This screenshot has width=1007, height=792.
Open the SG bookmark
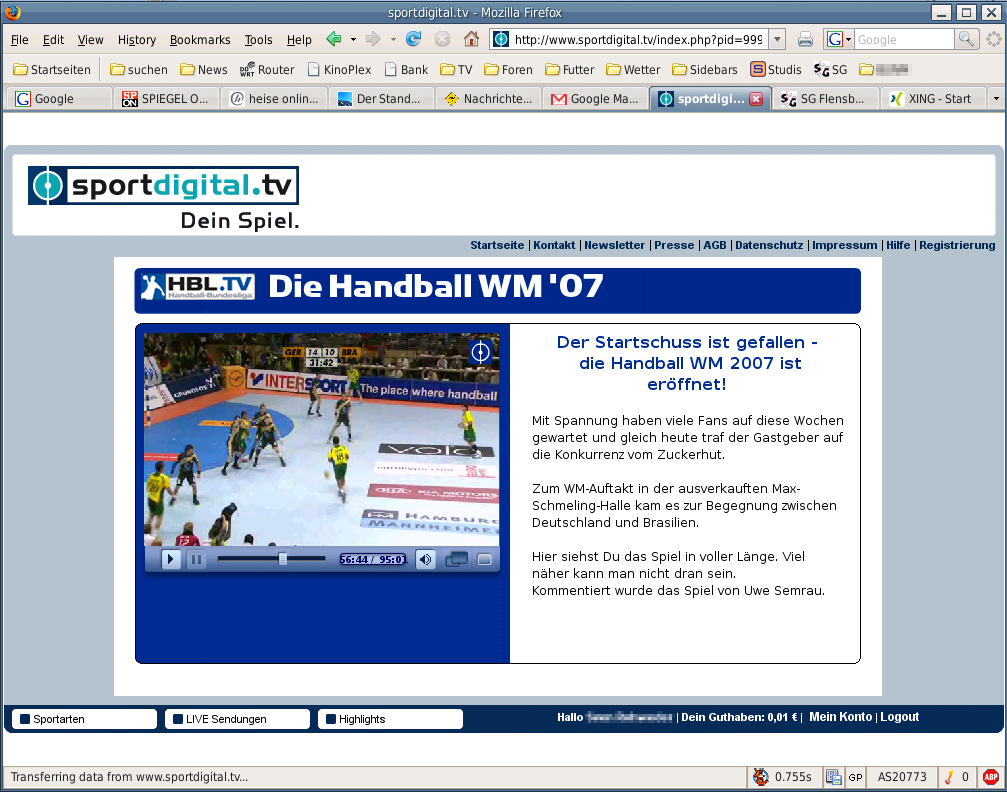click(x=830, y=69)
